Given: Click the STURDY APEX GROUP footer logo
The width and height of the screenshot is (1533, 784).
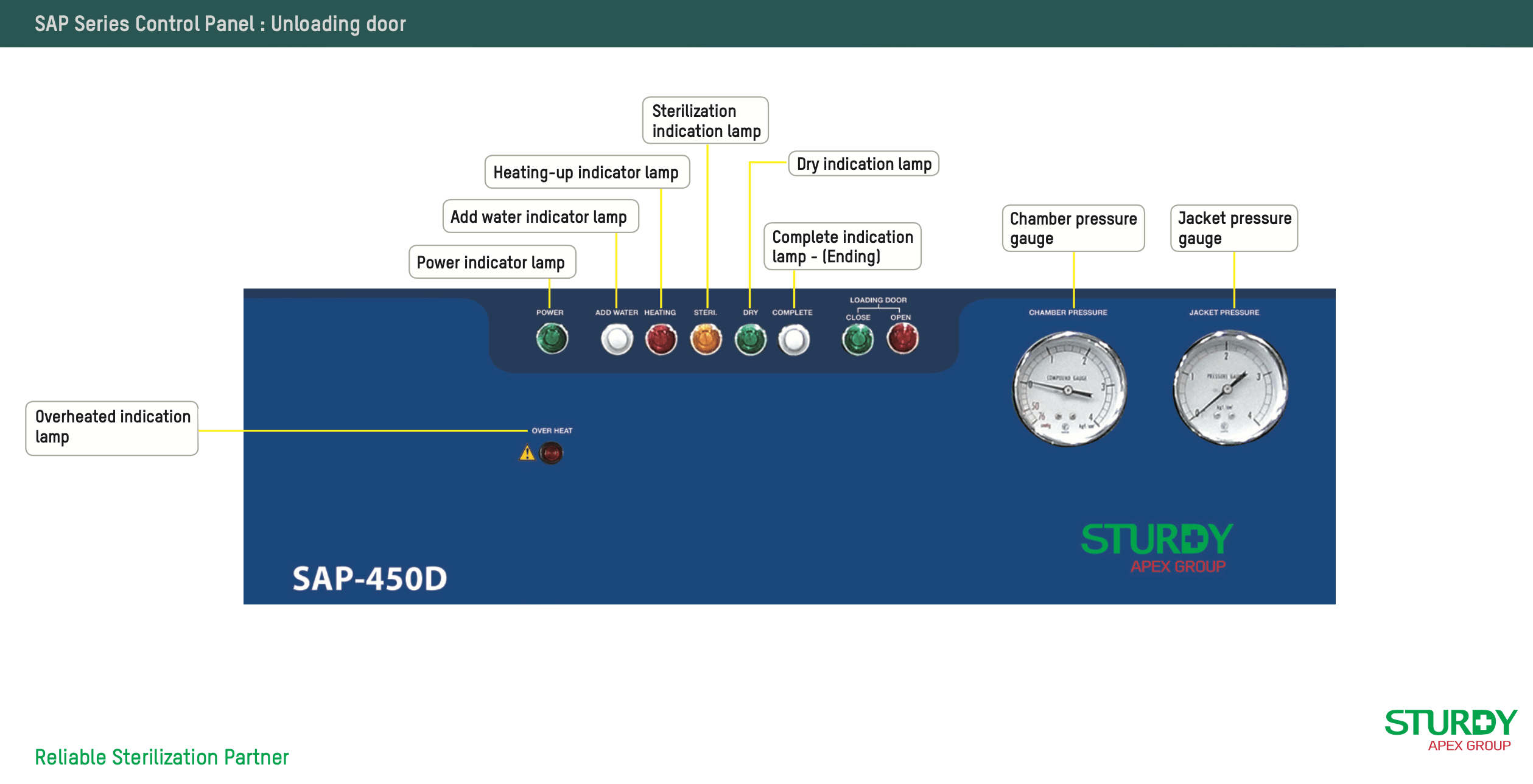Looking at the screenshot, I should point(1451,730).
